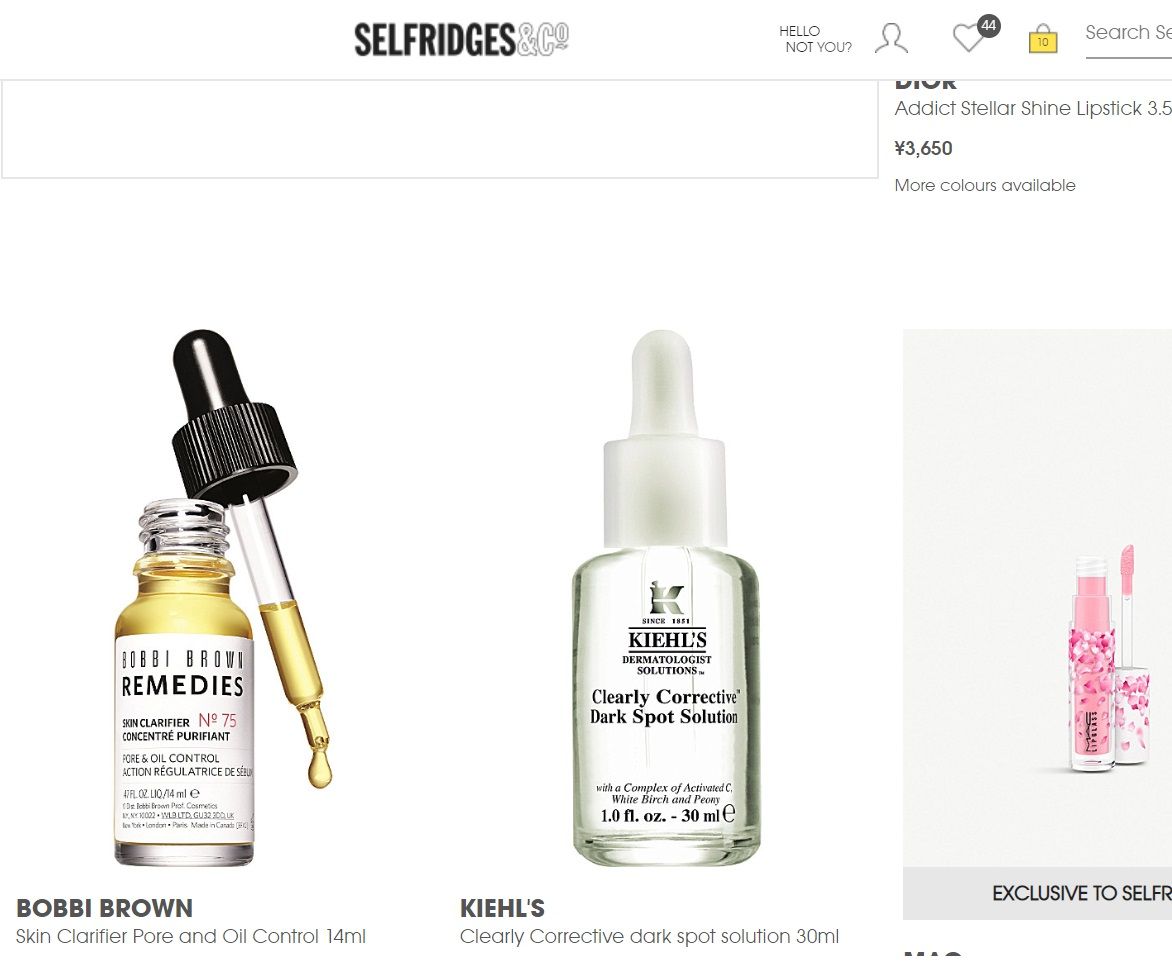Click the ¥3,650 lipstick price
Screen dimensions: 1172x964
tap(923, 148)
